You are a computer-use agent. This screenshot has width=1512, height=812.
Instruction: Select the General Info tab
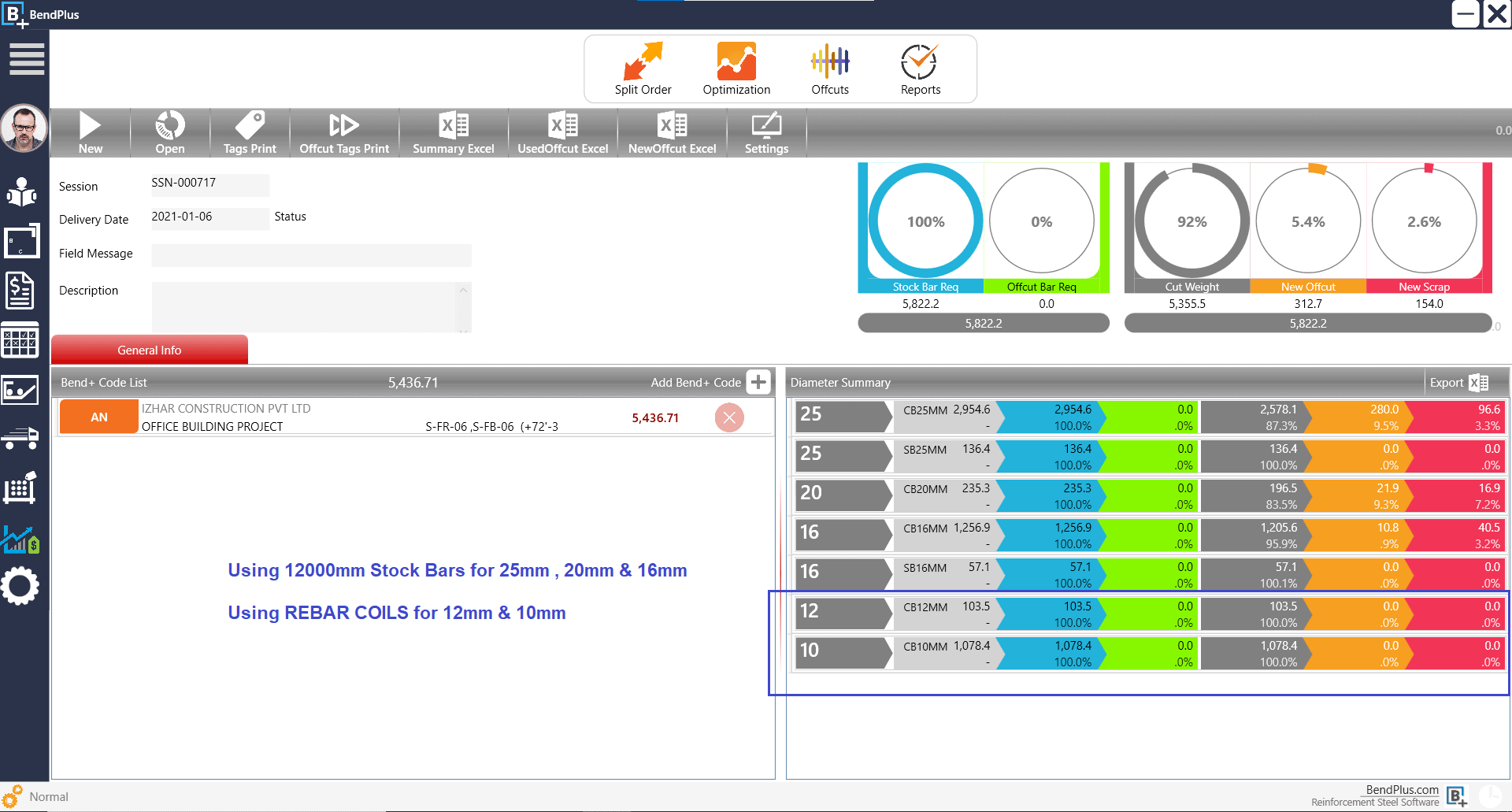pos(150,350)
